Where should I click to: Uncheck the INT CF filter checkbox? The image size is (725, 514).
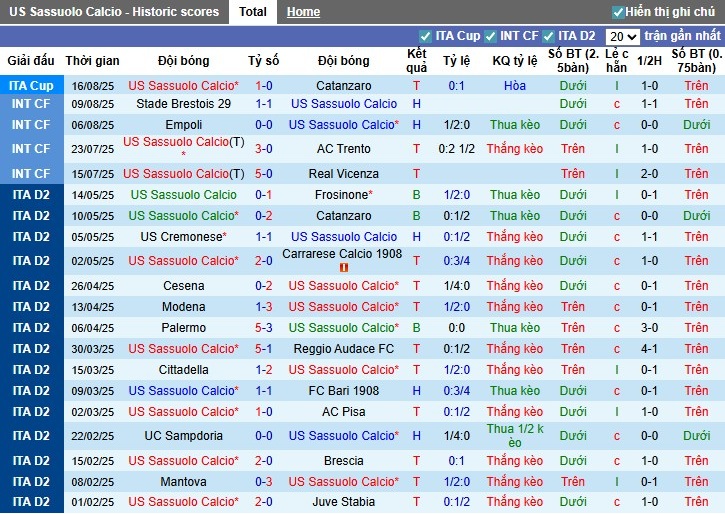coord(491,36)
